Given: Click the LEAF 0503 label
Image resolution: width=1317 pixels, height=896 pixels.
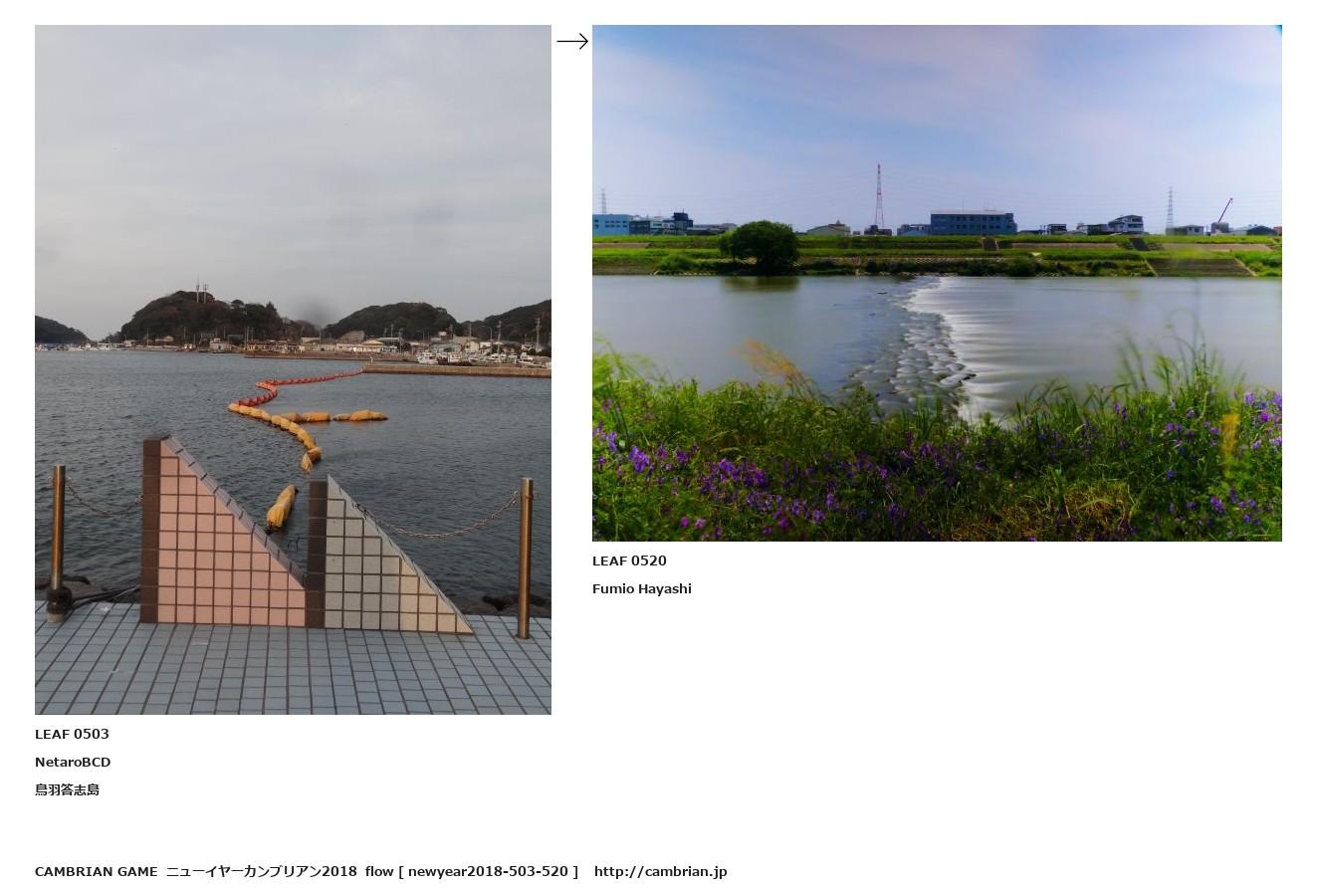Looking at the screenshot, I should [x=72, y=734].
